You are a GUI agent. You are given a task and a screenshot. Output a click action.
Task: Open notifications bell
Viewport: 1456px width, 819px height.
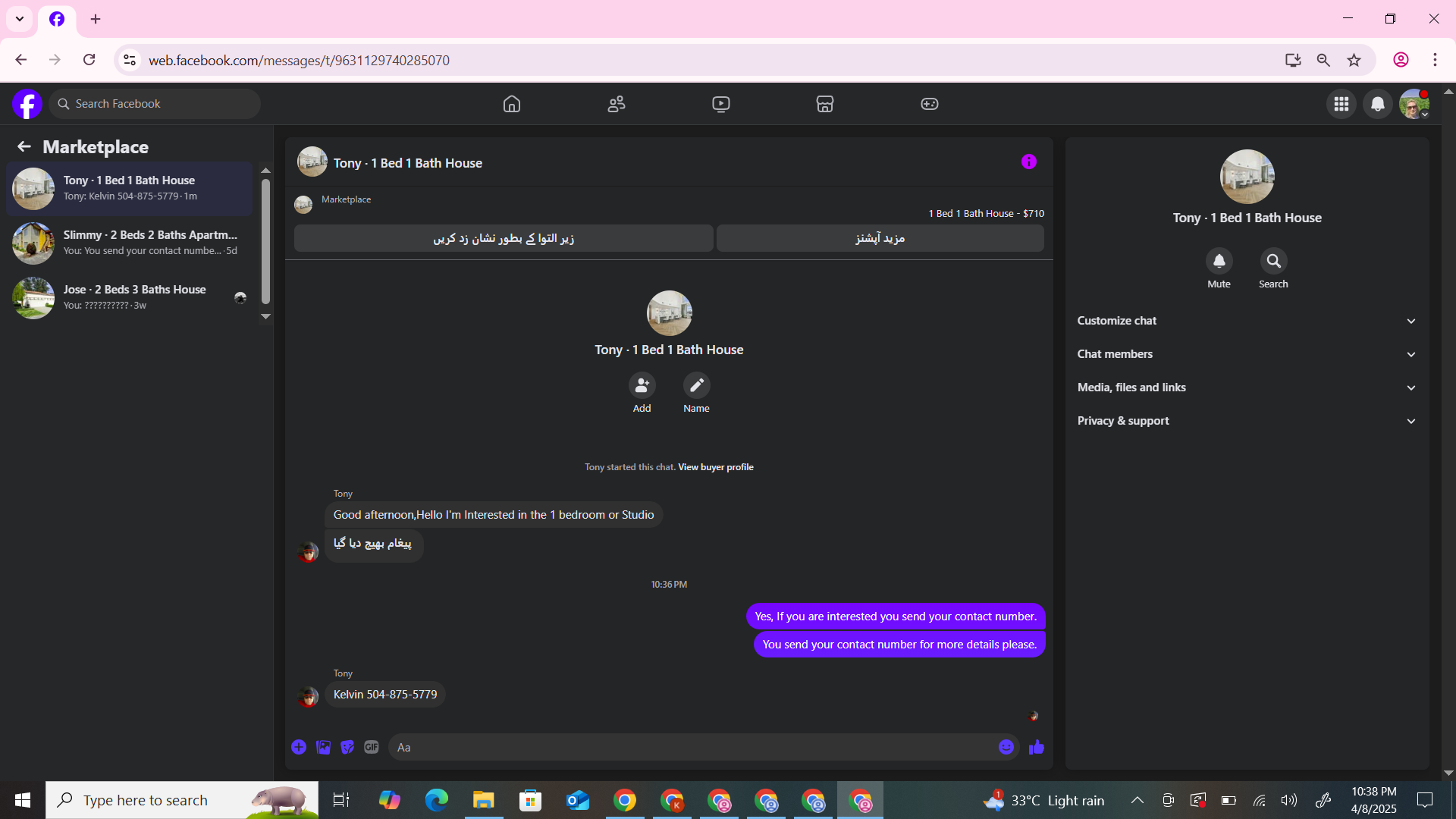pos(1378,104)
